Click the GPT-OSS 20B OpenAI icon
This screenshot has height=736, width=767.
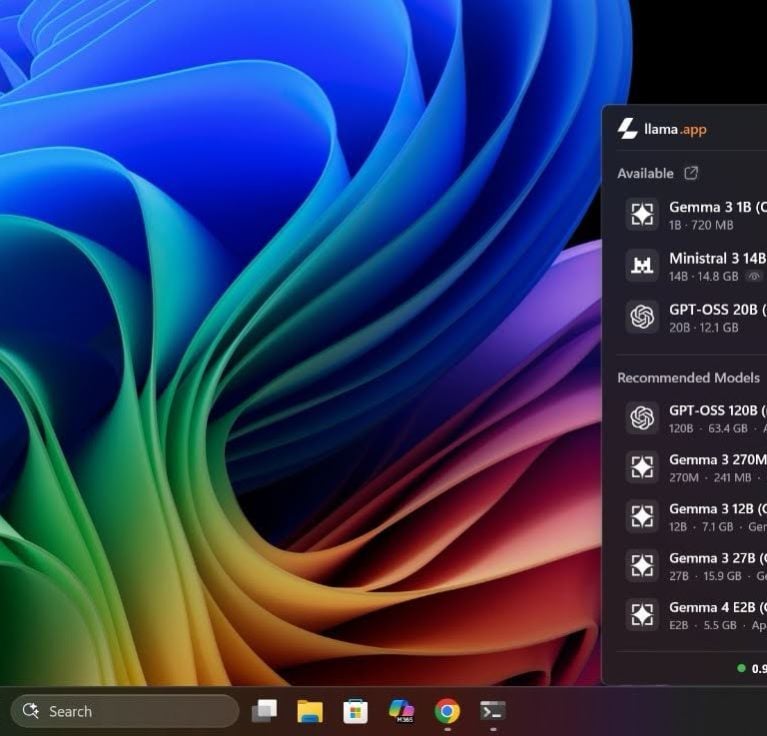coord(642,316)
